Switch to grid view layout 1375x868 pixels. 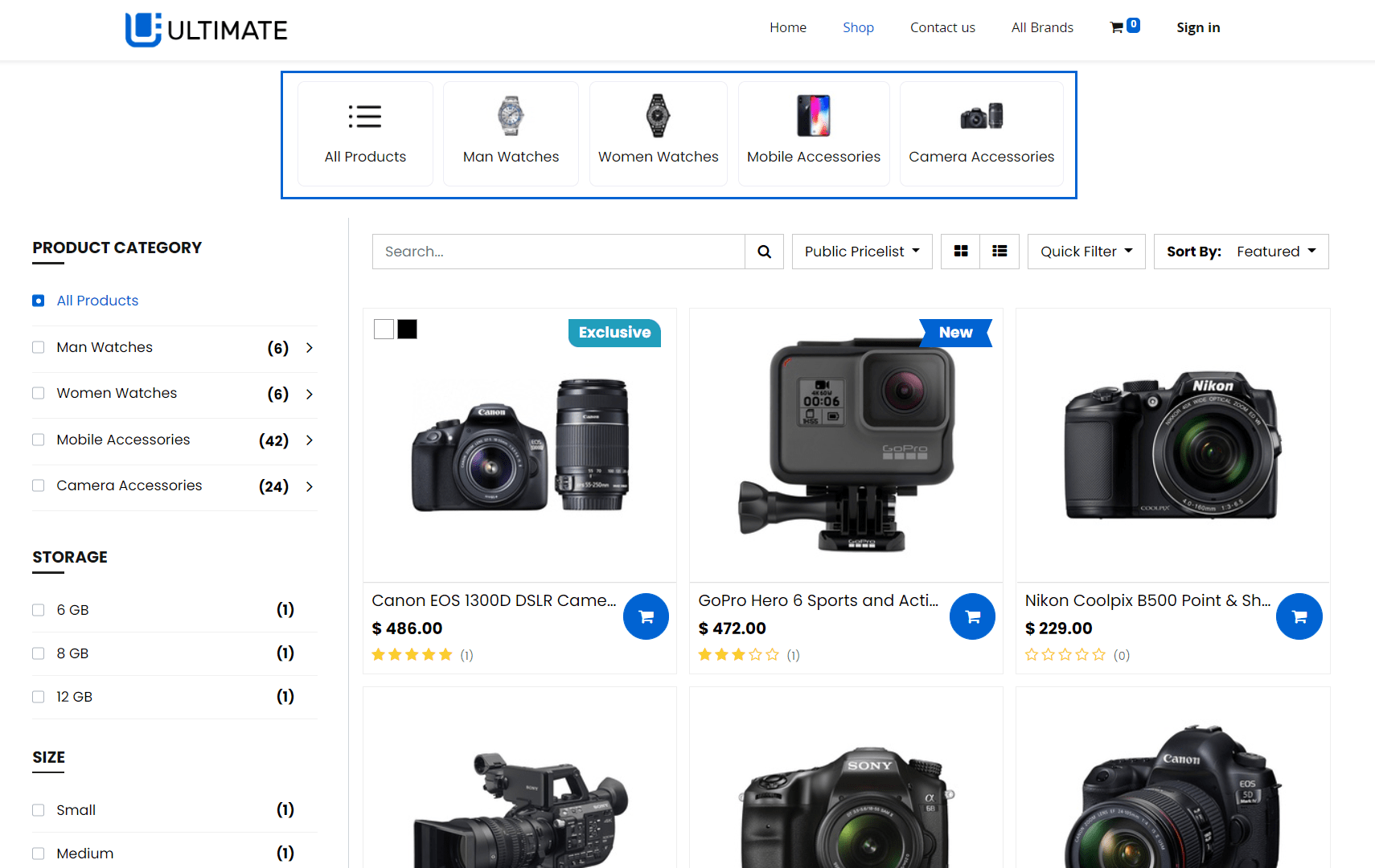[961, 252]
